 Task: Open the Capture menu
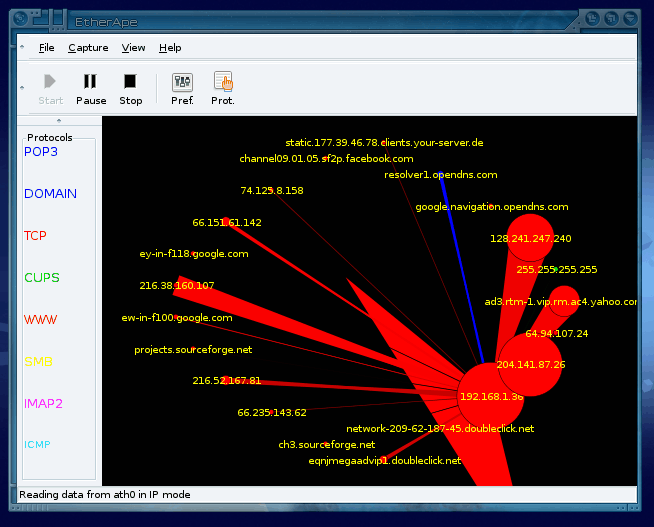88,48
